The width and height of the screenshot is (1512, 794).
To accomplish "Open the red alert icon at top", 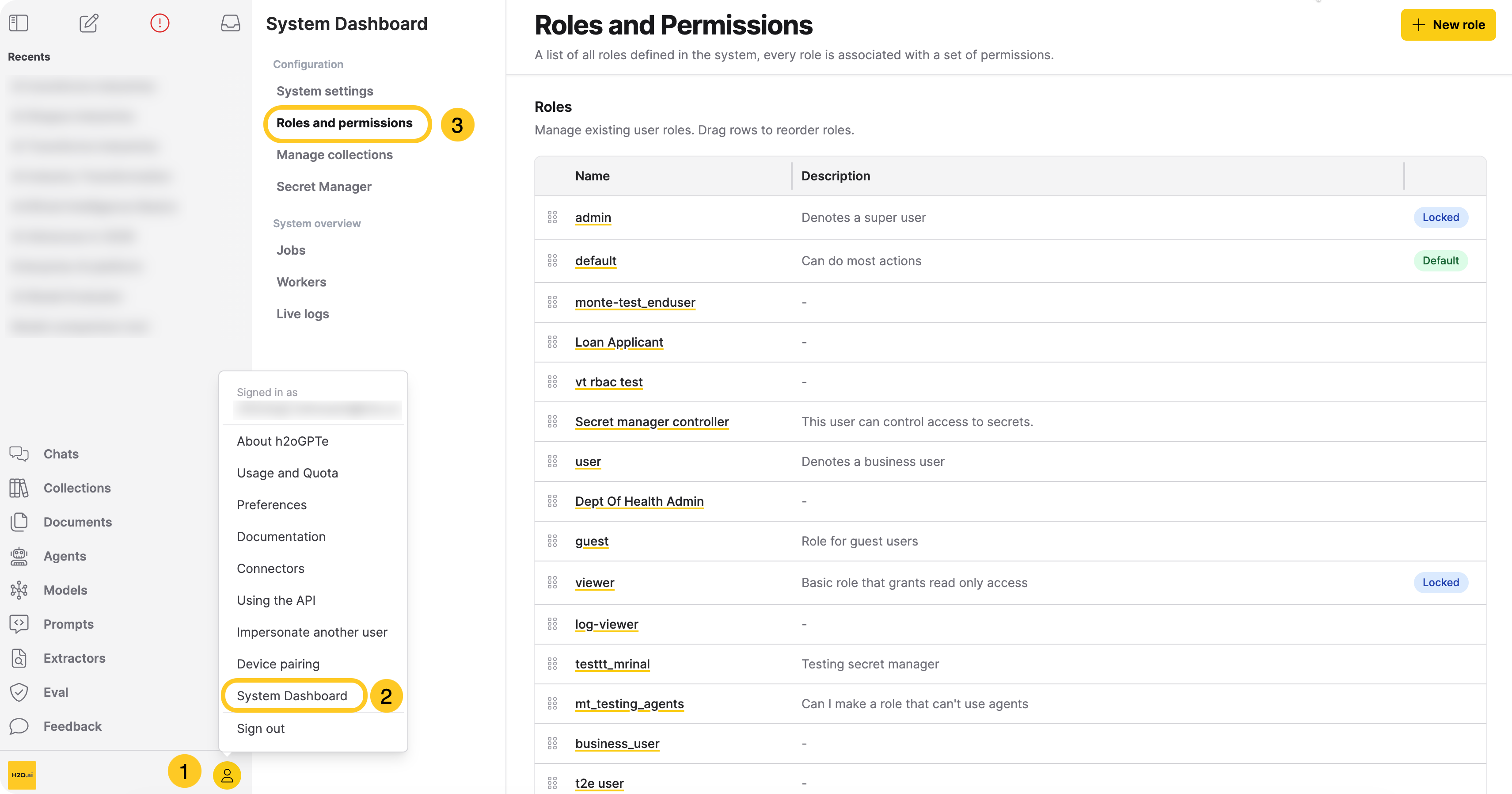I will coord(159,23).
